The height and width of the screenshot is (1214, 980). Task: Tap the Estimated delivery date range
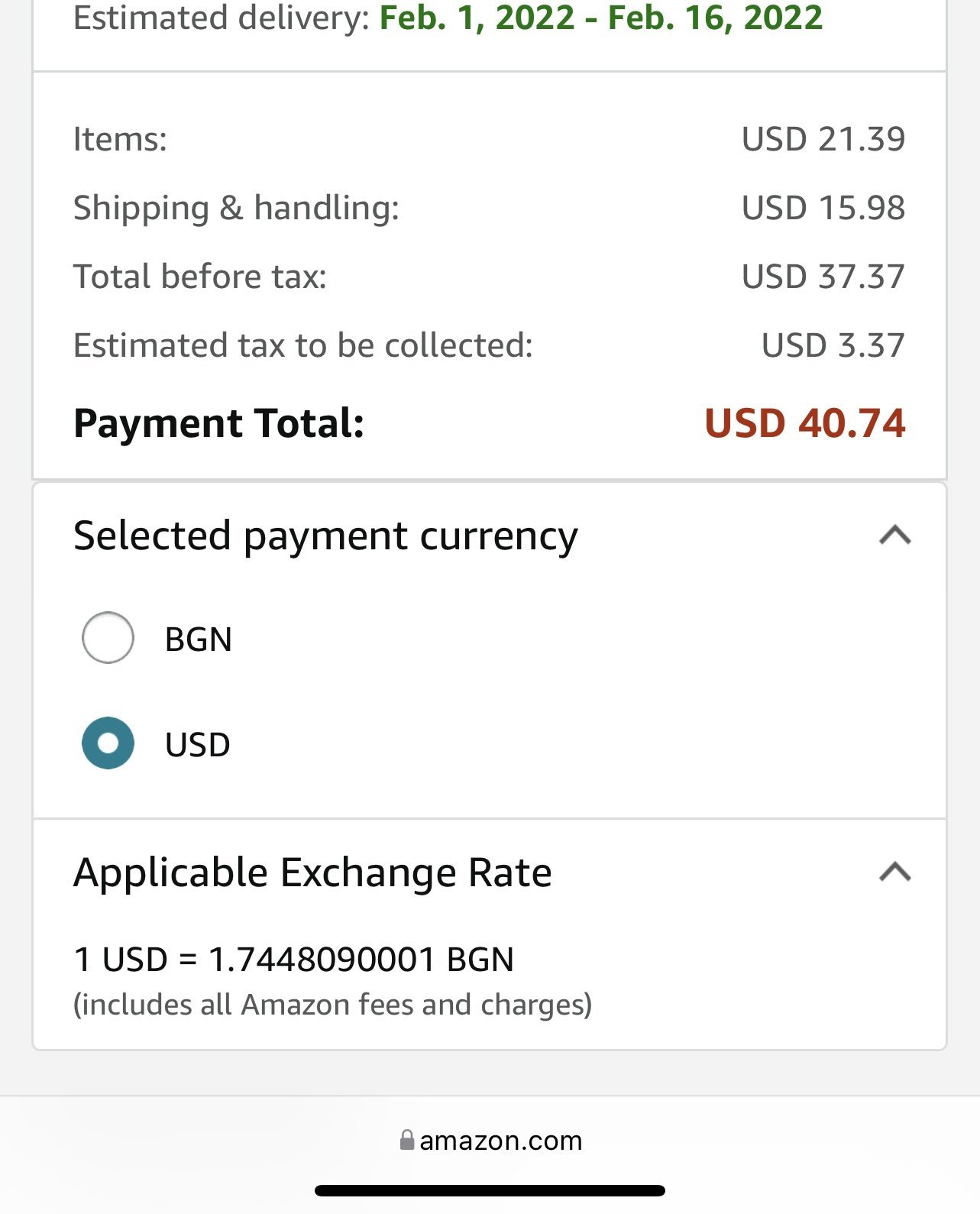point(600,18)
